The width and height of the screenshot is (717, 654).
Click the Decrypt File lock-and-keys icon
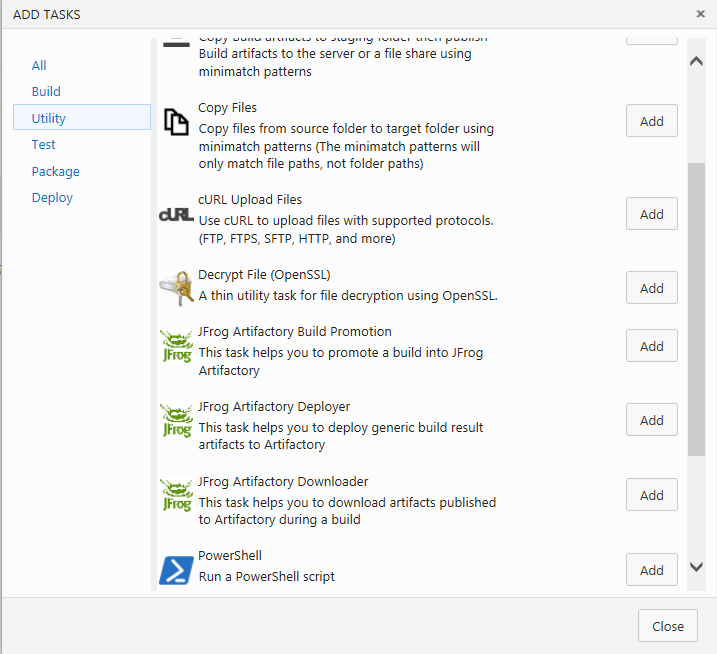tap(176, 288)
